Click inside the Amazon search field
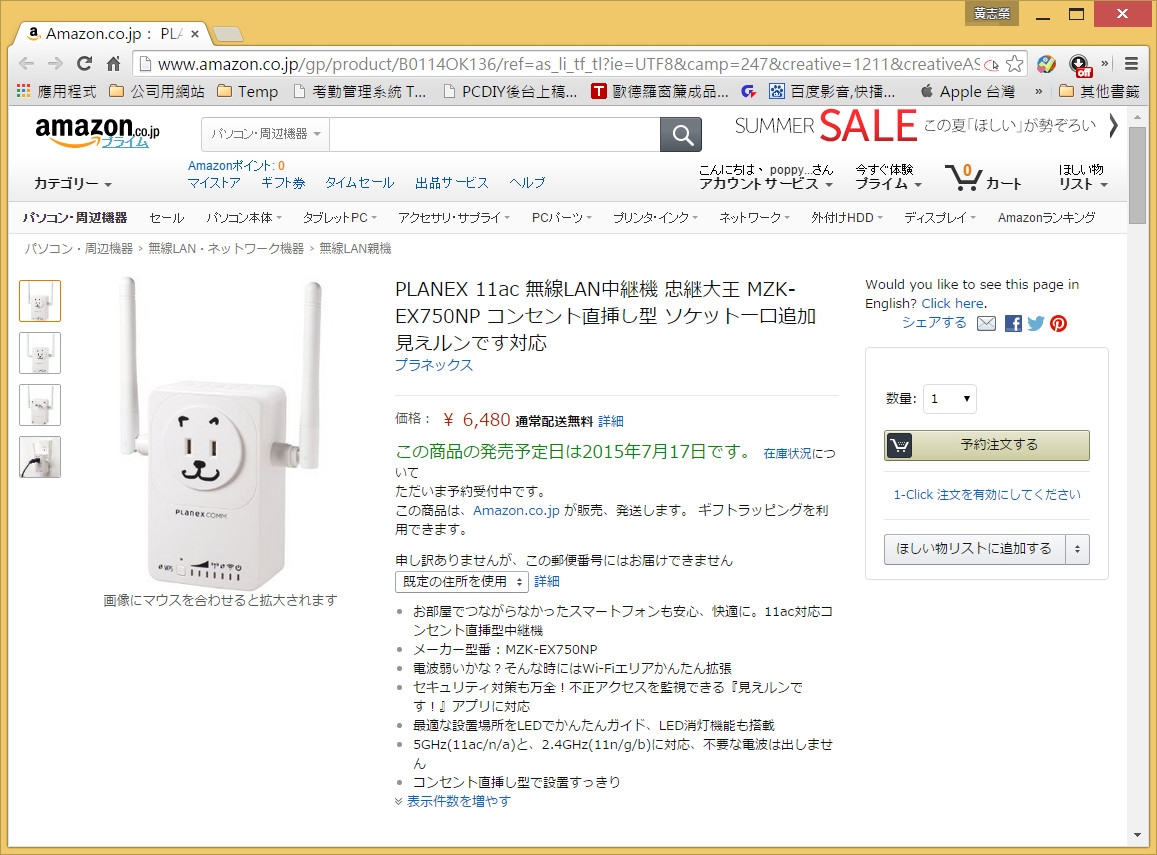Screen dimensions: 1157x855 coord(494,134)
